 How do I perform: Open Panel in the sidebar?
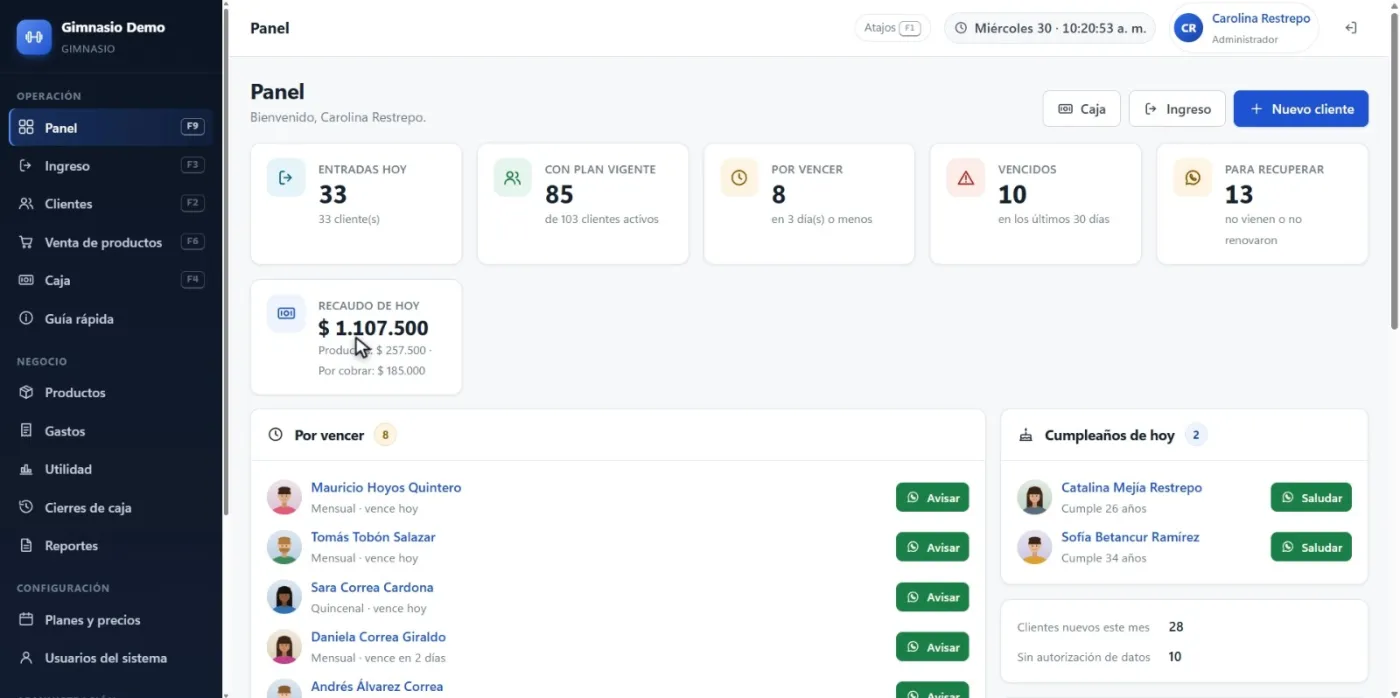(x=110, y=127)
